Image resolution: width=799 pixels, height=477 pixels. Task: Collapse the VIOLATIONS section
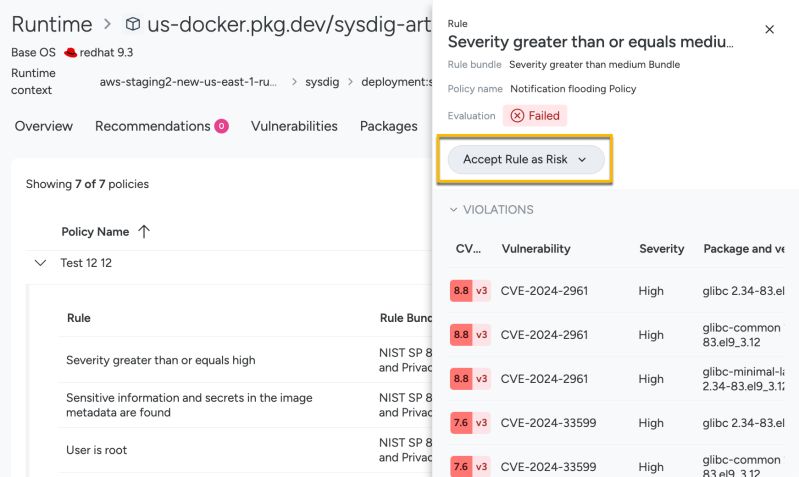453,209
